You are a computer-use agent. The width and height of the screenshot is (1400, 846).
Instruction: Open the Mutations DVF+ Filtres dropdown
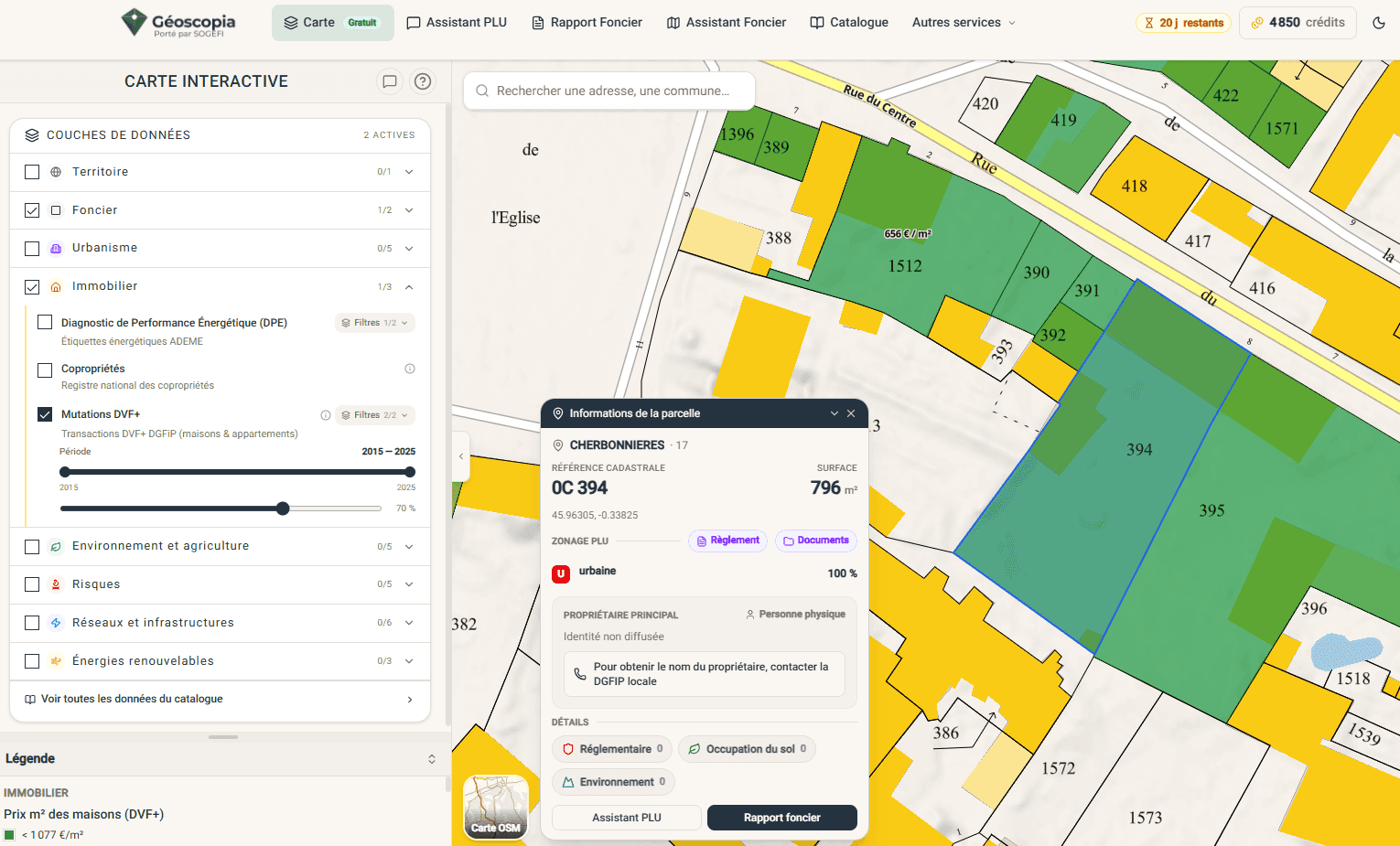375,415
